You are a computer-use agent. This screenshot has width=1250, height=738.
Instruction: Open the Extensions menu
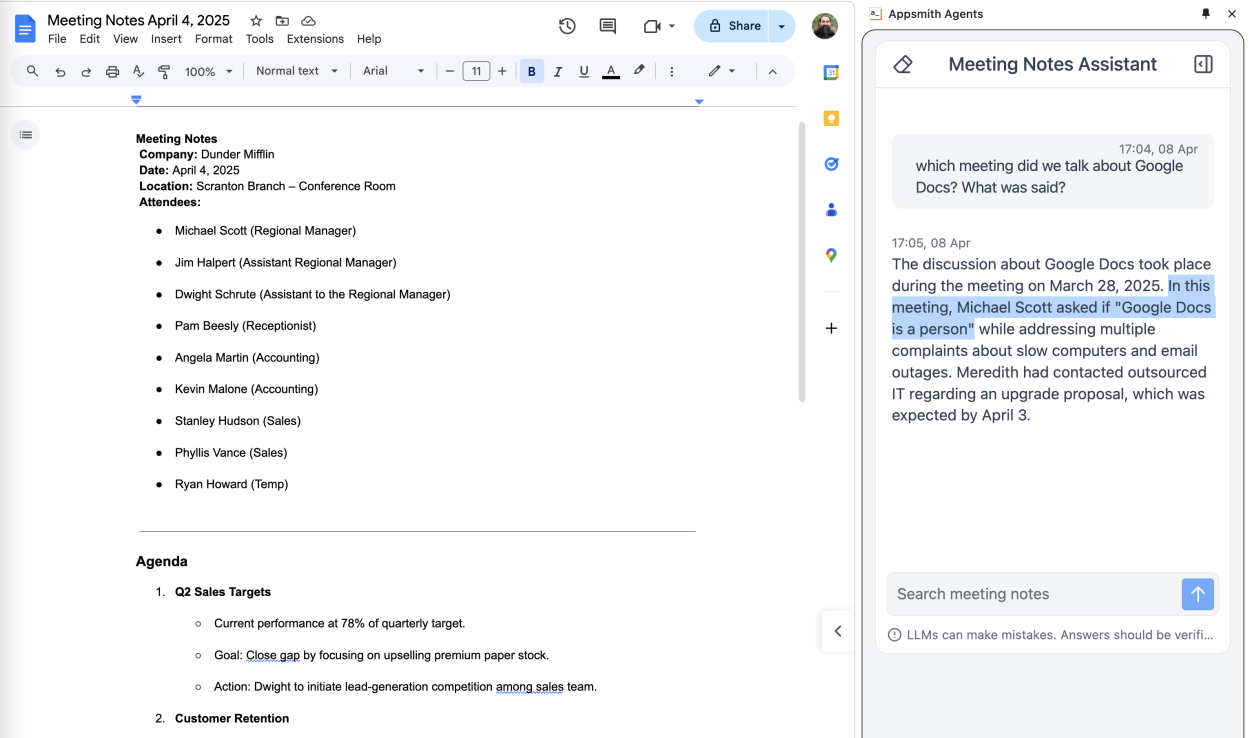315,39
